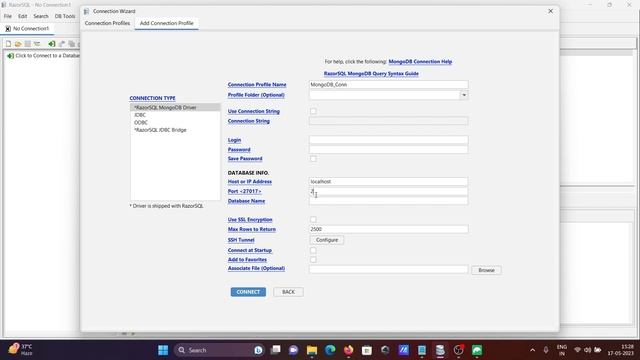
Task: Open the Edit menu in RazorSQL
Action: point(22,16)
